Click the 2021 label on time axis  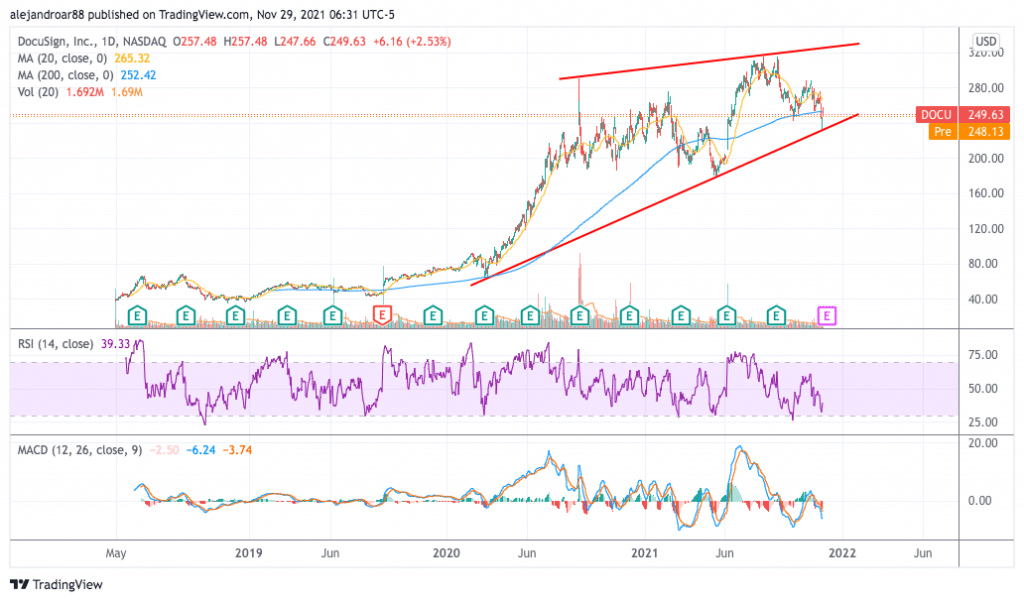(645, 553)
